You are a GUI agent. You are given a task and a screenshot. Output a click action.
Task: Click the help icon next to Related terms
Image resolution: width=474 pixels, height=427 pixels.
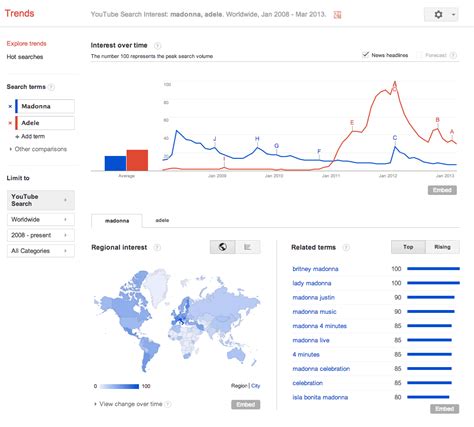[x=346, y=247]
